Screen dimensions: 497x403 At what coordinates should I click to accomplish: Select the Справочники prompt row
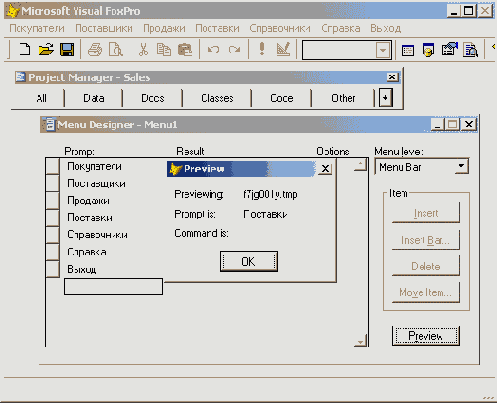(x=97, y=235)
